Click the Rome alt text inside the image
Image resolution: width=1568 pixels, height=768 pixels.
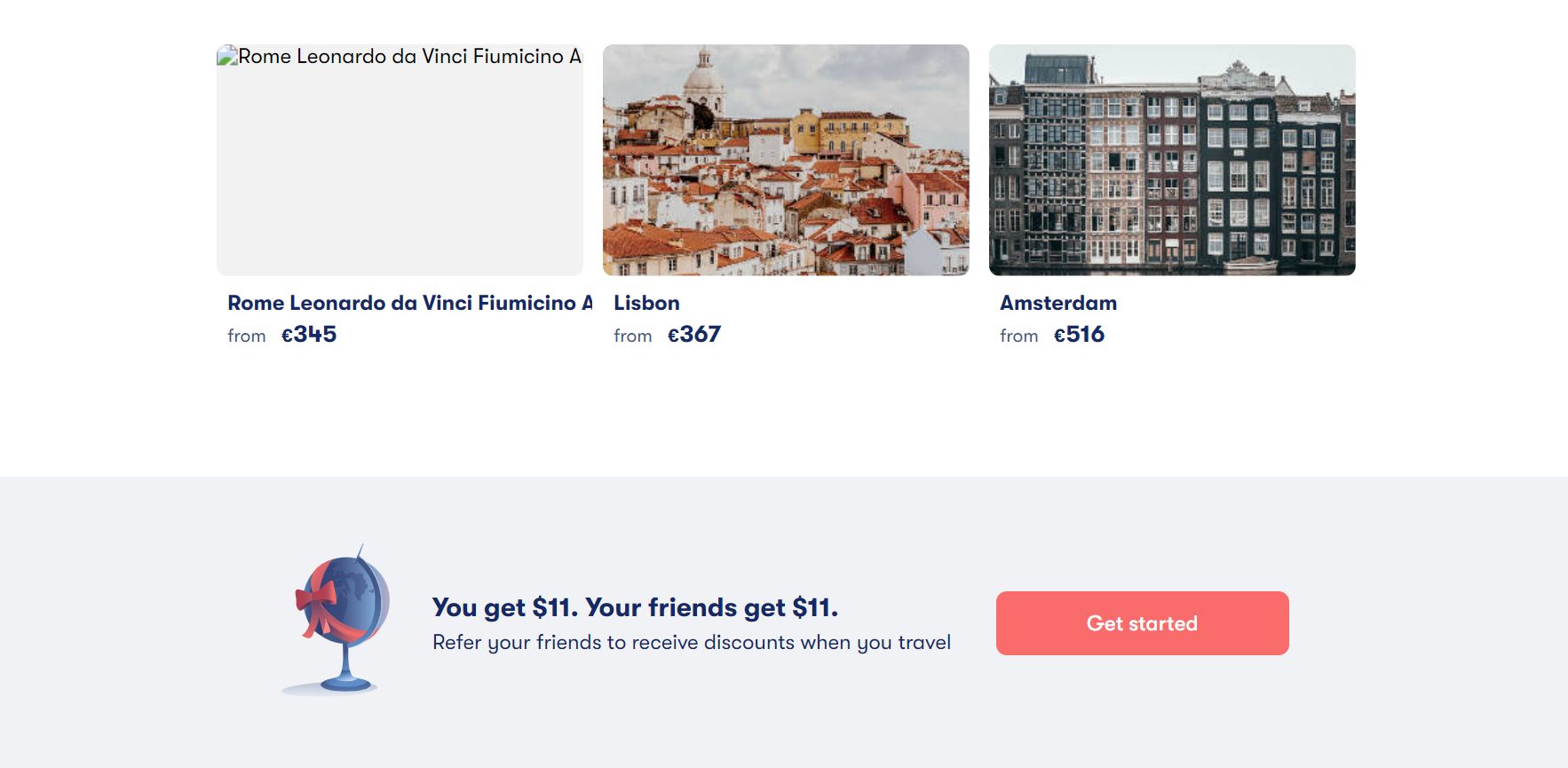coord(409,57)
